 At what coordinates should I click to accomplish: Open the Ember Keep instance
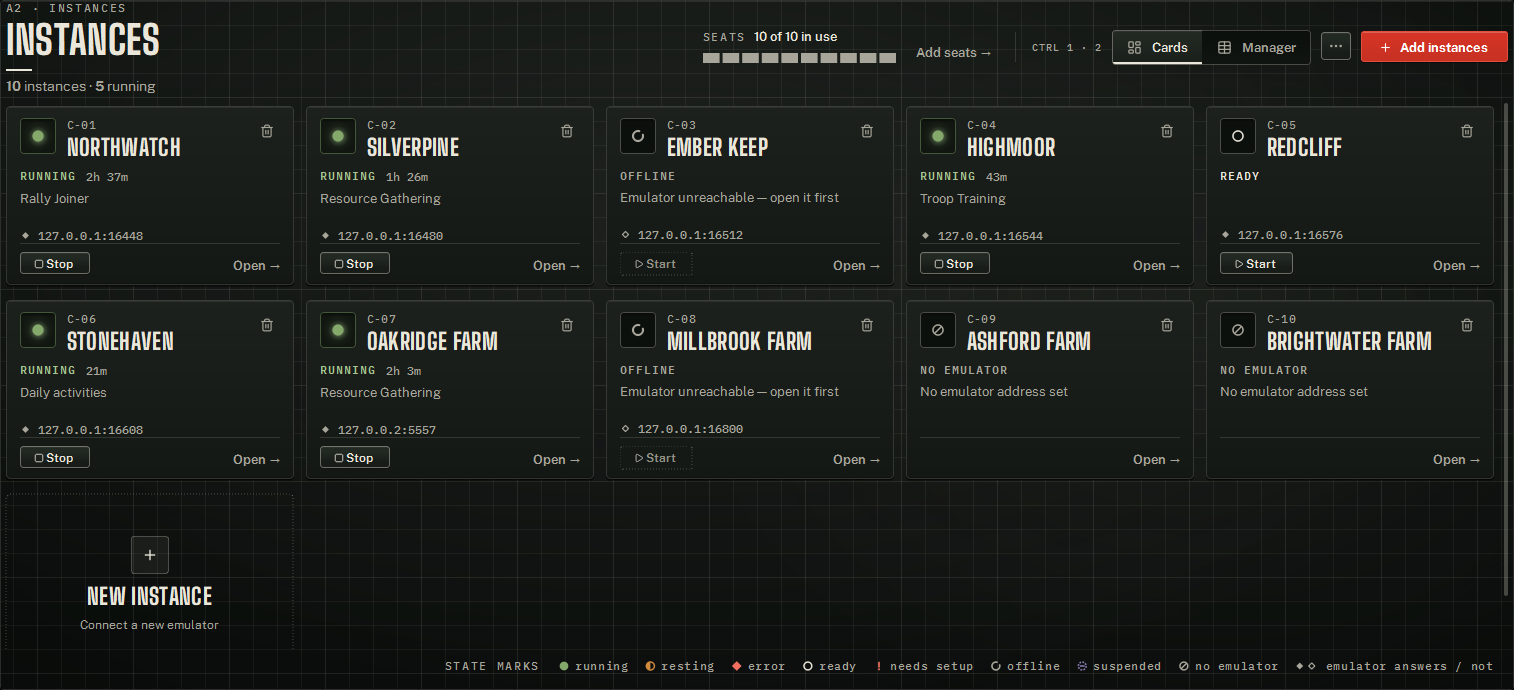tap(857, 265)
